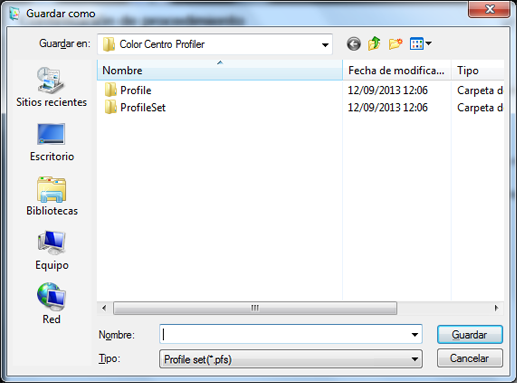
Task: Select the ProfileSet folder icon
Action: point(110,107)
